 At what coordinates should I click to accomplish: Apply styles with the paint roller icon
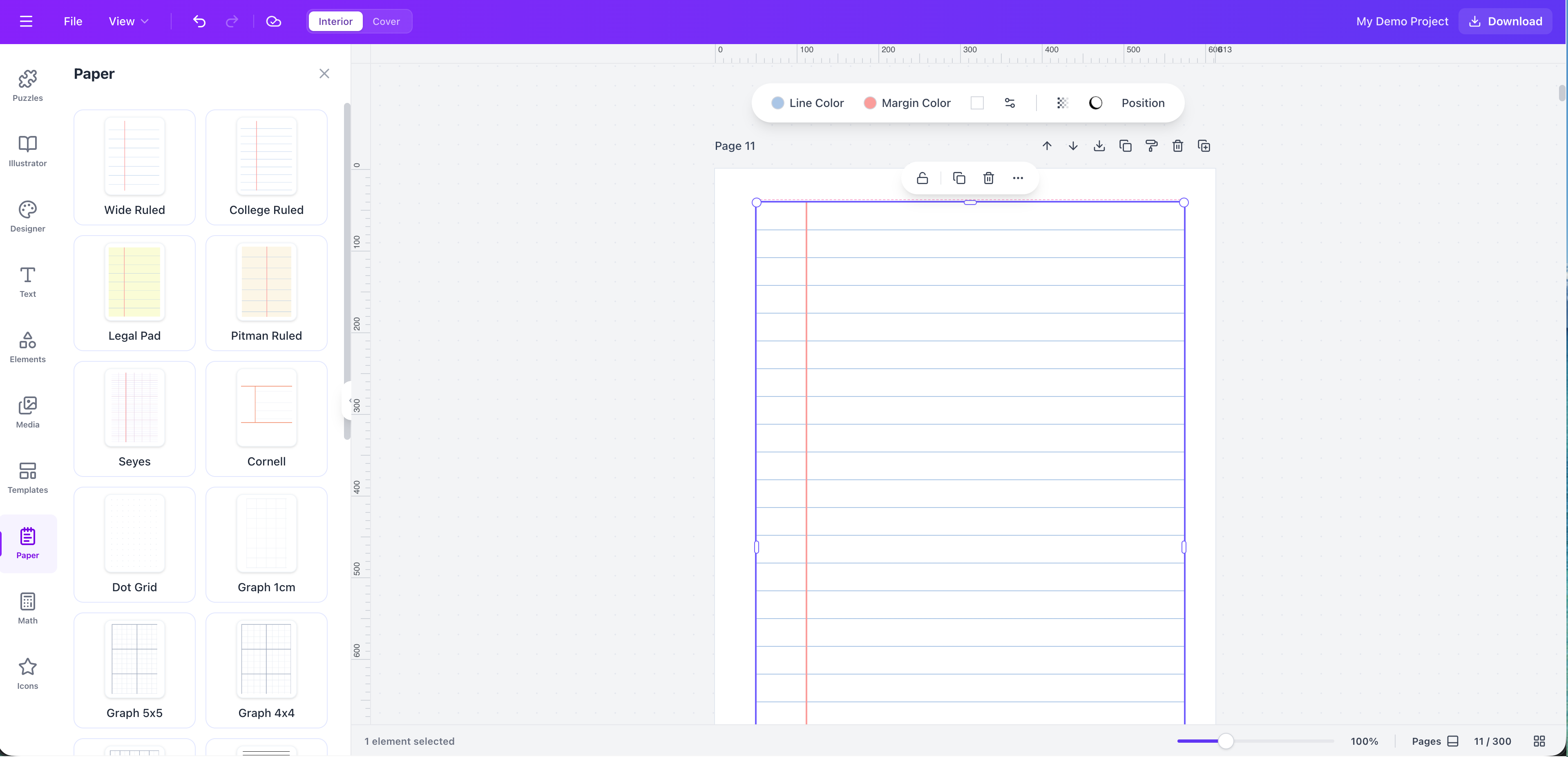point(1151,146)
